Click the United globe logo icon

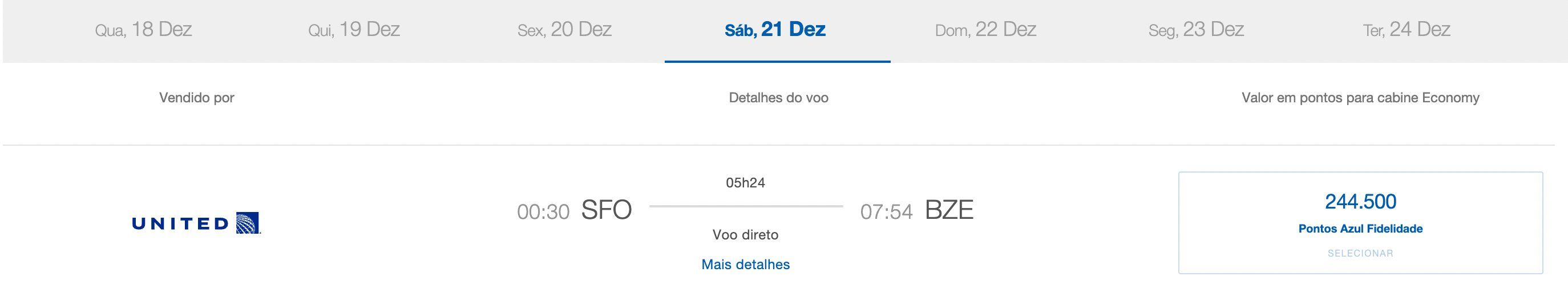(248, 223)
